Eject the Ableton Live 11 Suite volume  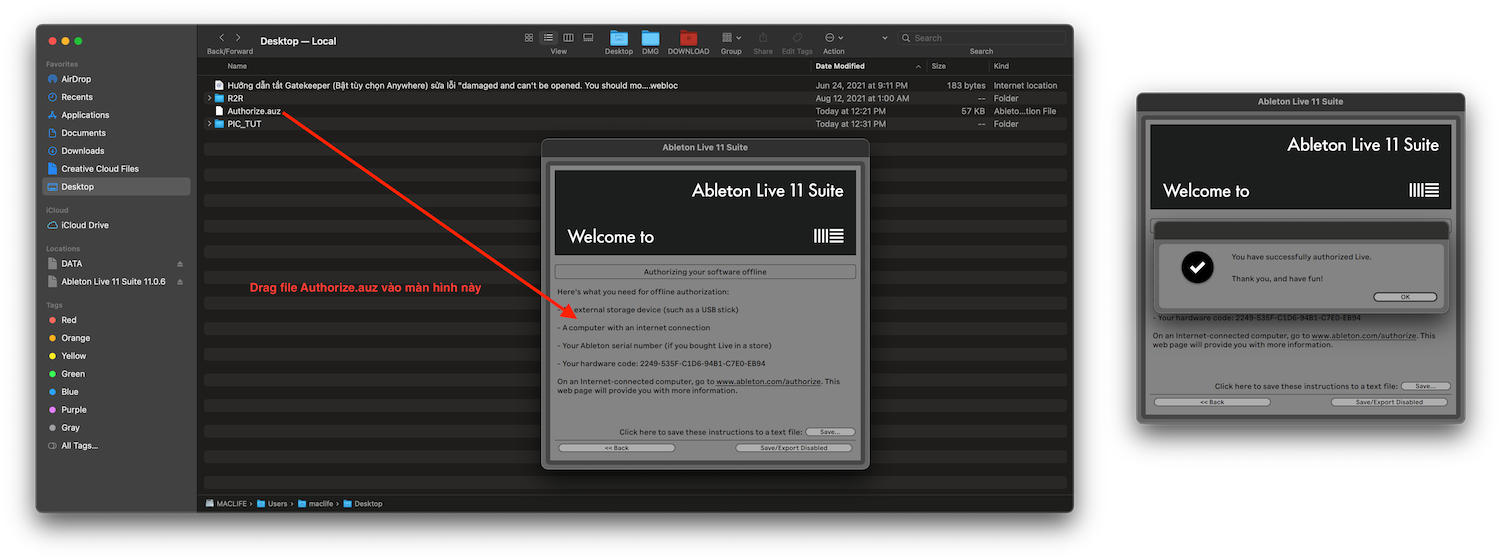tap(180, 282)
